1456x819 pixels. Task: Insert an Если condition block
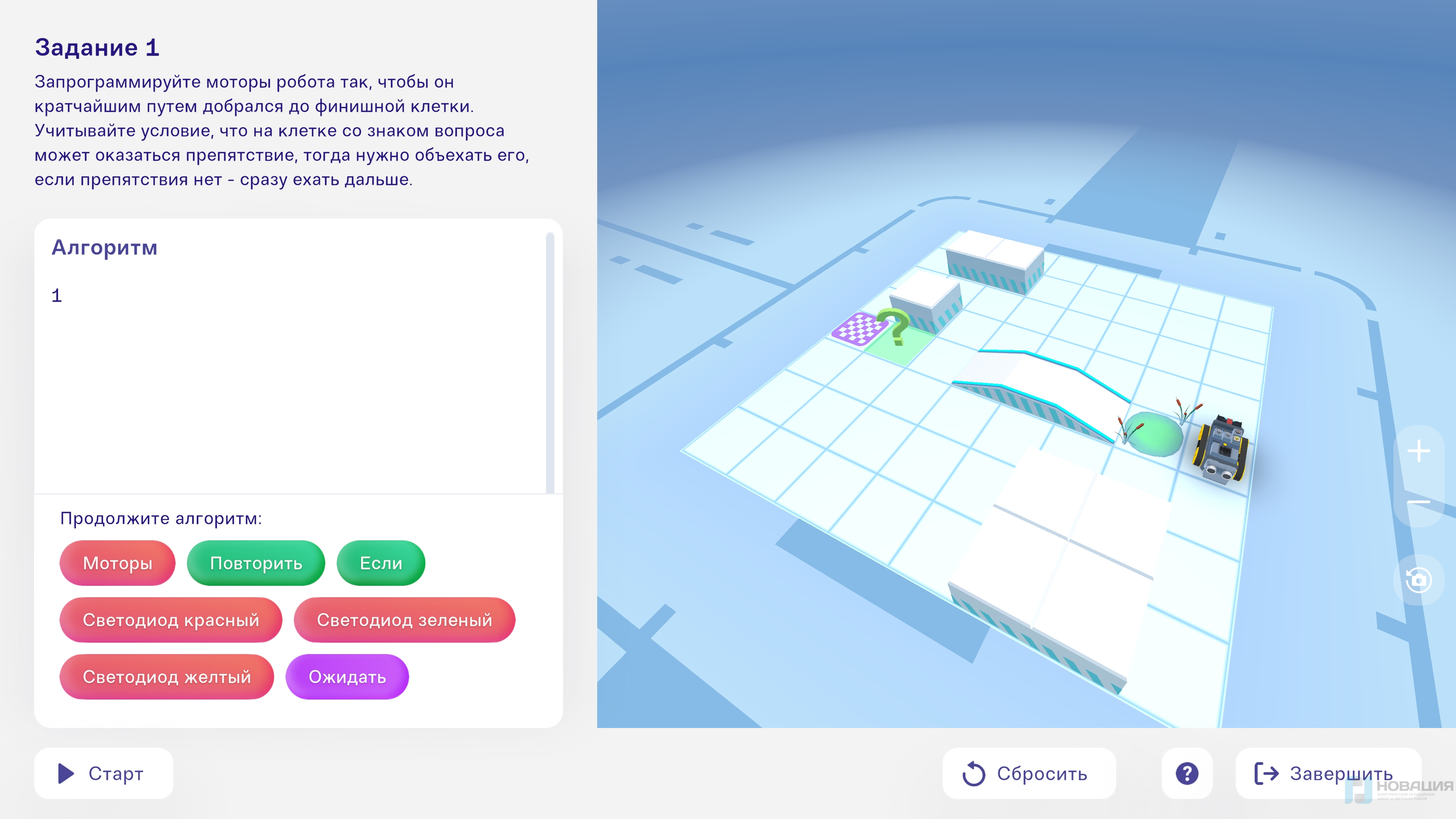(380, 563)
